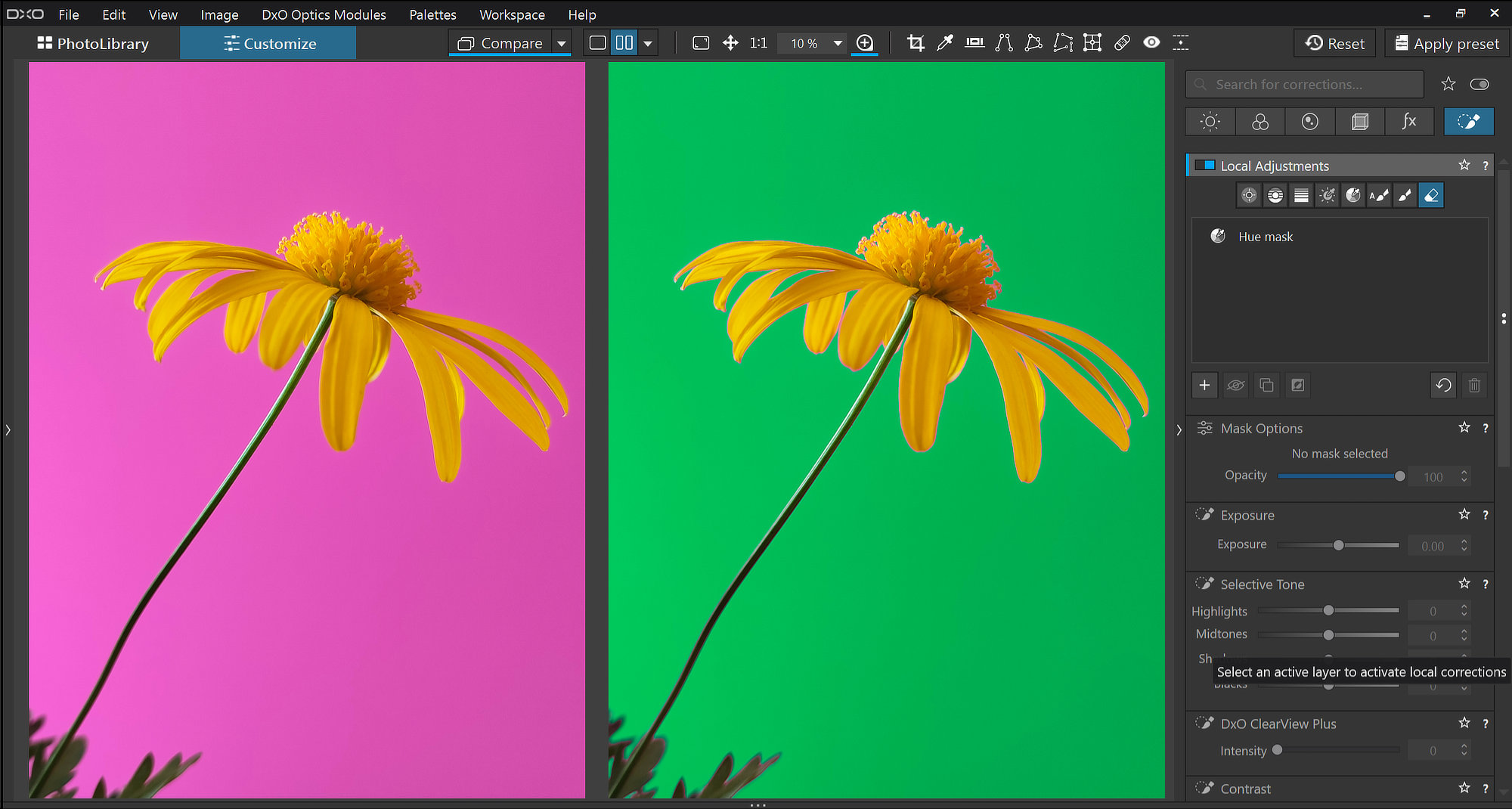The width and height of the screenshot is (1512, 809).
Task: Delete the selected mask with trash icon
Action: click(x=1474, y=386)
